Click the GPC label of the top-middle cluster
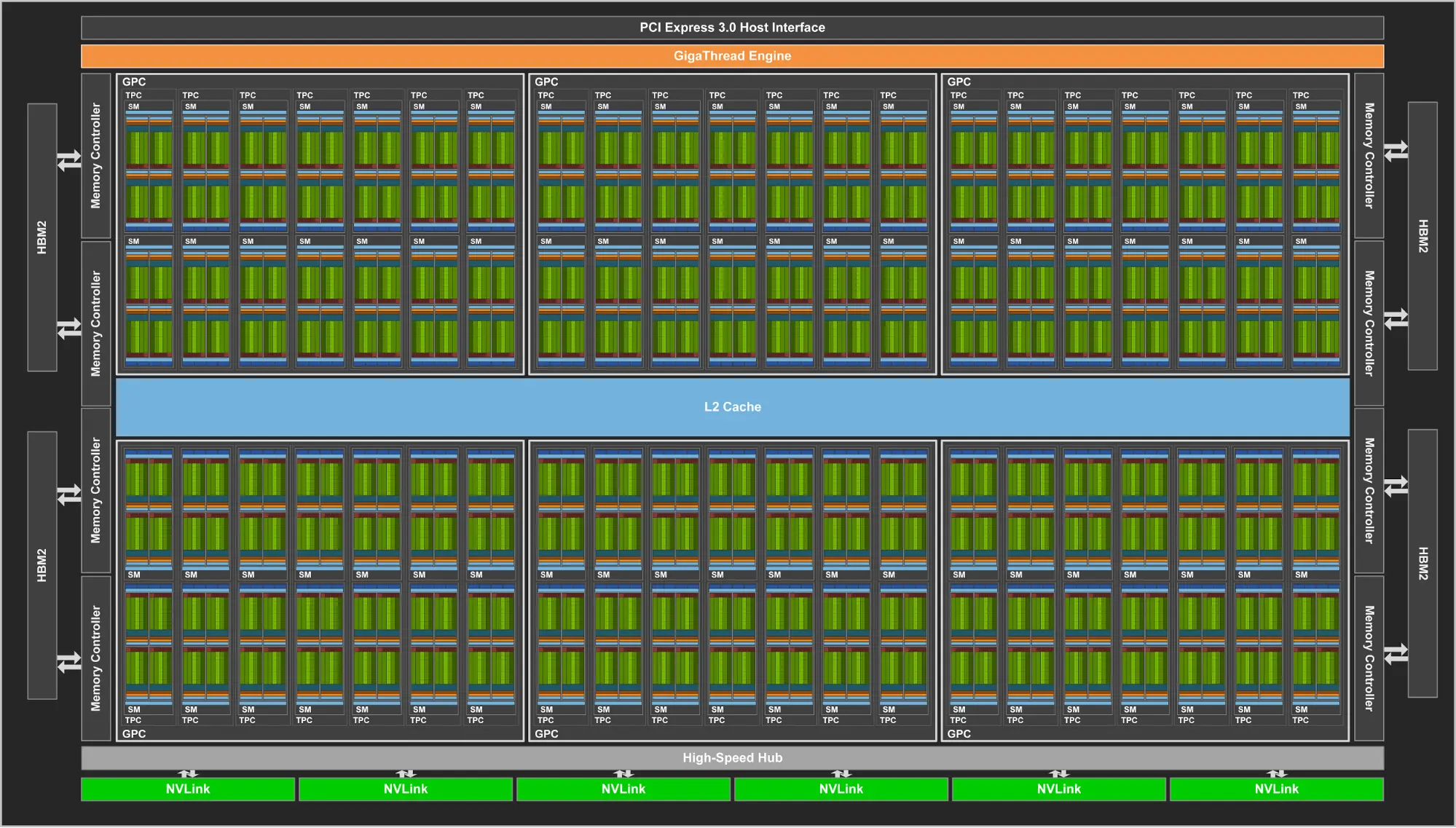 pos(546,82)
